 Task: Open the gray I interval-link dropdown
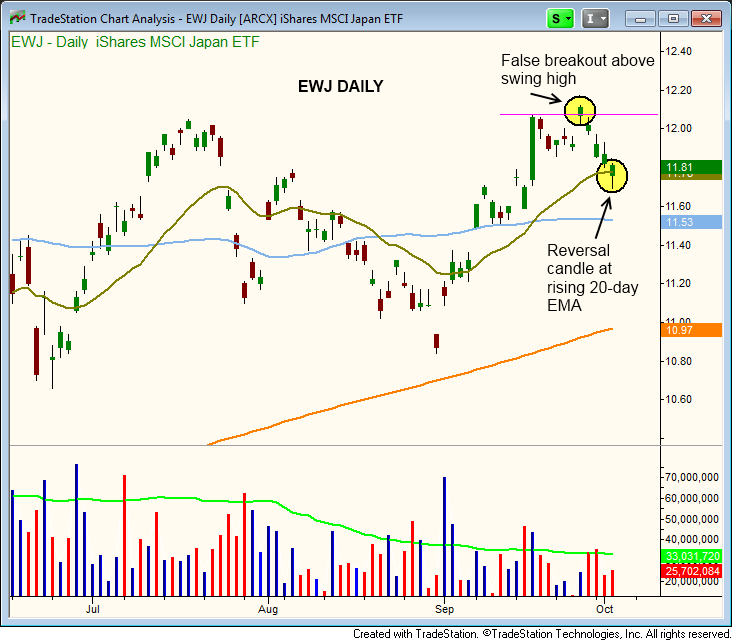pyautogui.click(x=595, y=19)
